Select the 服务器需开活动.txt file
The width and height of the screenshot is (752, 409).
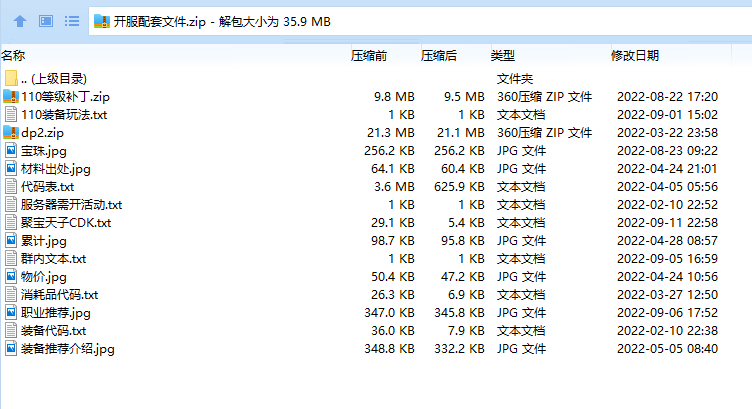click(x=71, y=205)
